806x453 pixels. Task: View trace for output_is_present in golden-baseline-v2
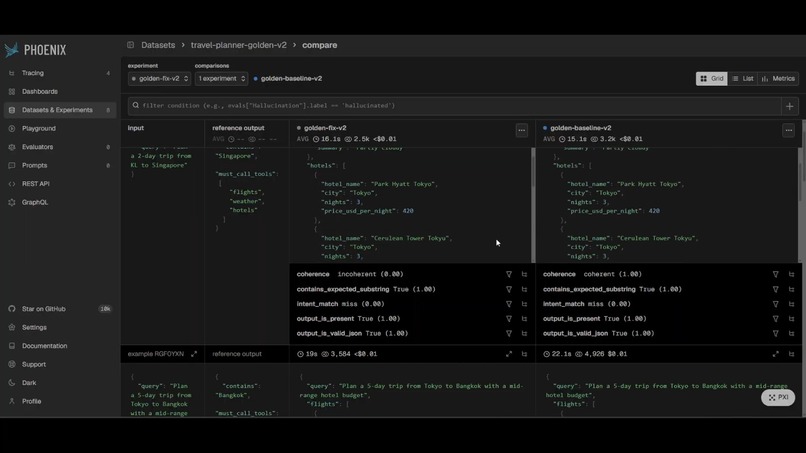tap(791, 319)
